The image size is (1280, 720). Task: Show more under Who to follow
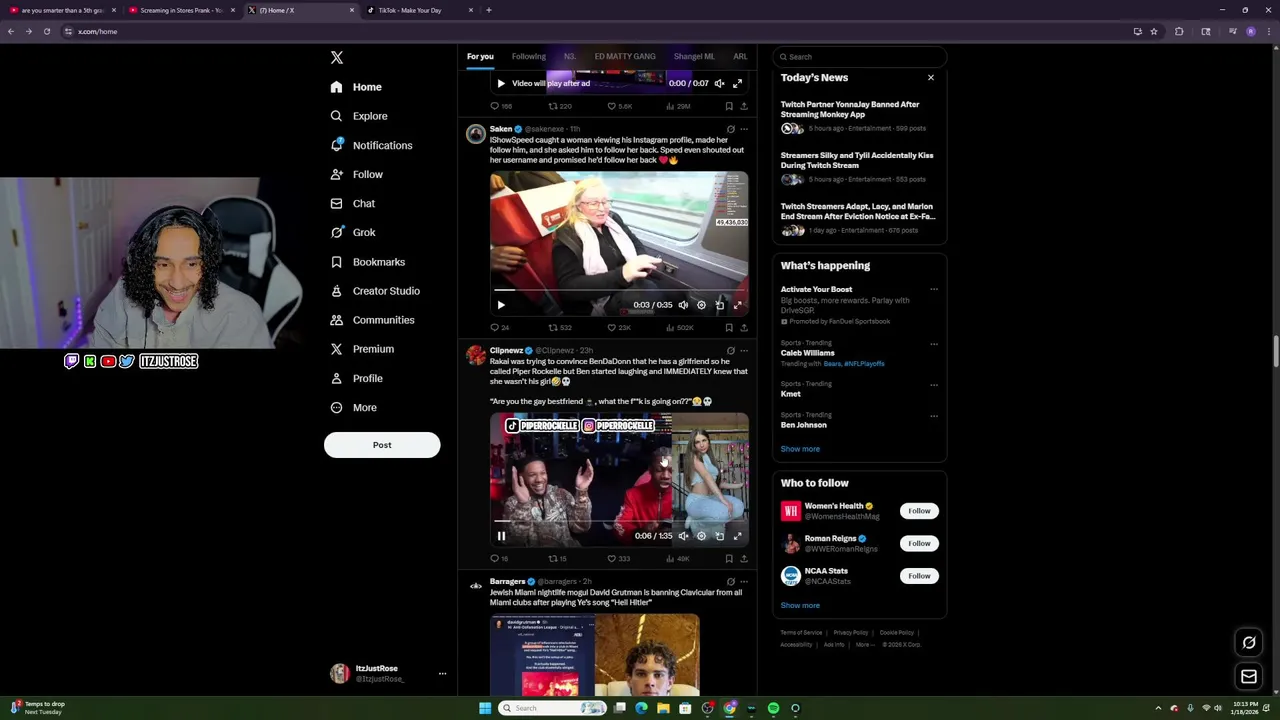[x=800, y=605]
